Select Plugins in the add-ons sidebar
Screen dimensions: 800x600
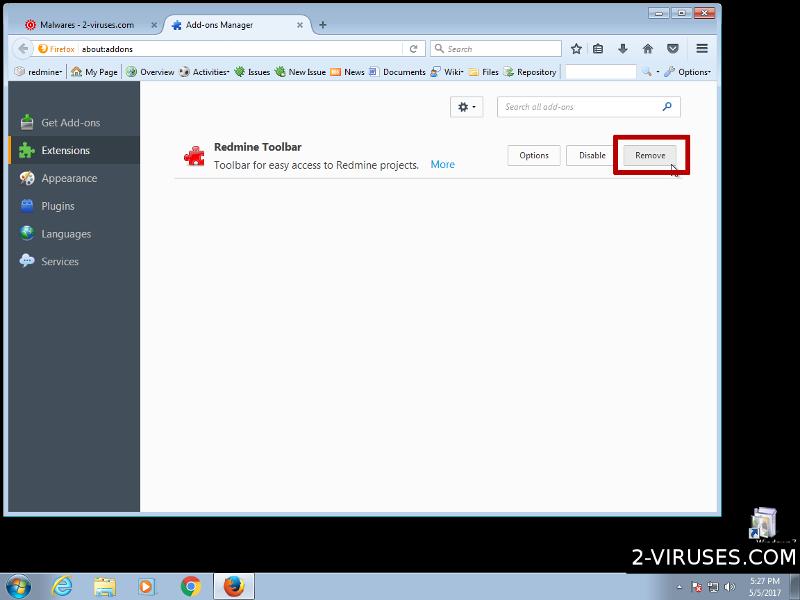58,206
